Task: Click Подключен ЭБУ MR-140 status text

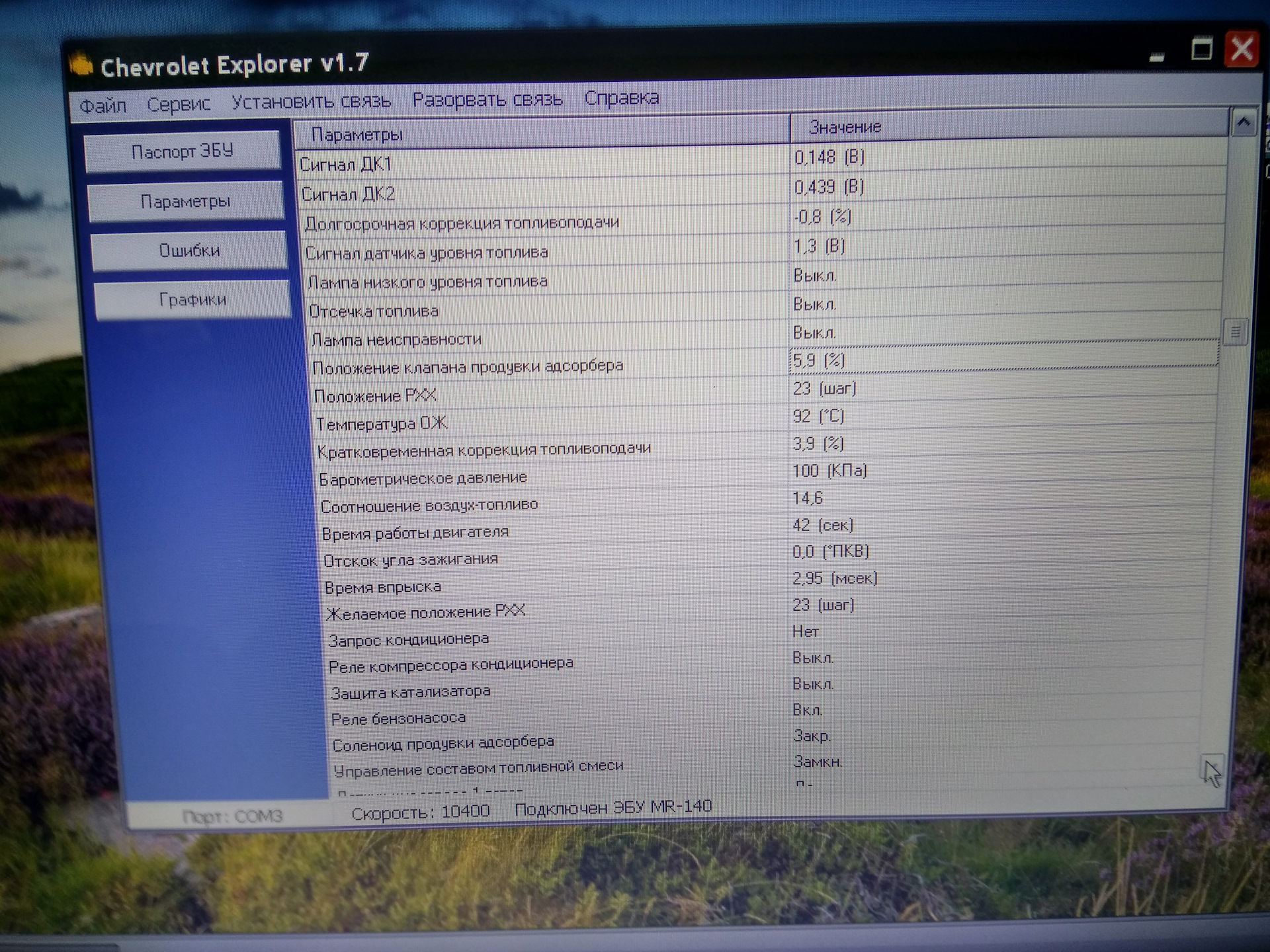Action: coord(613,807)
